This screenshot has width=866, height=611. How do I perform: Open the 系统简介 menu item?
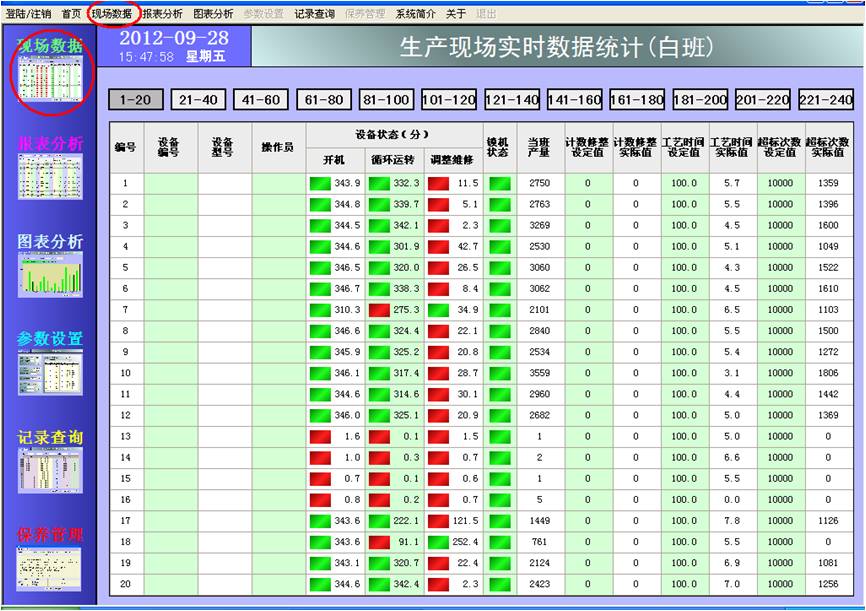415,14
